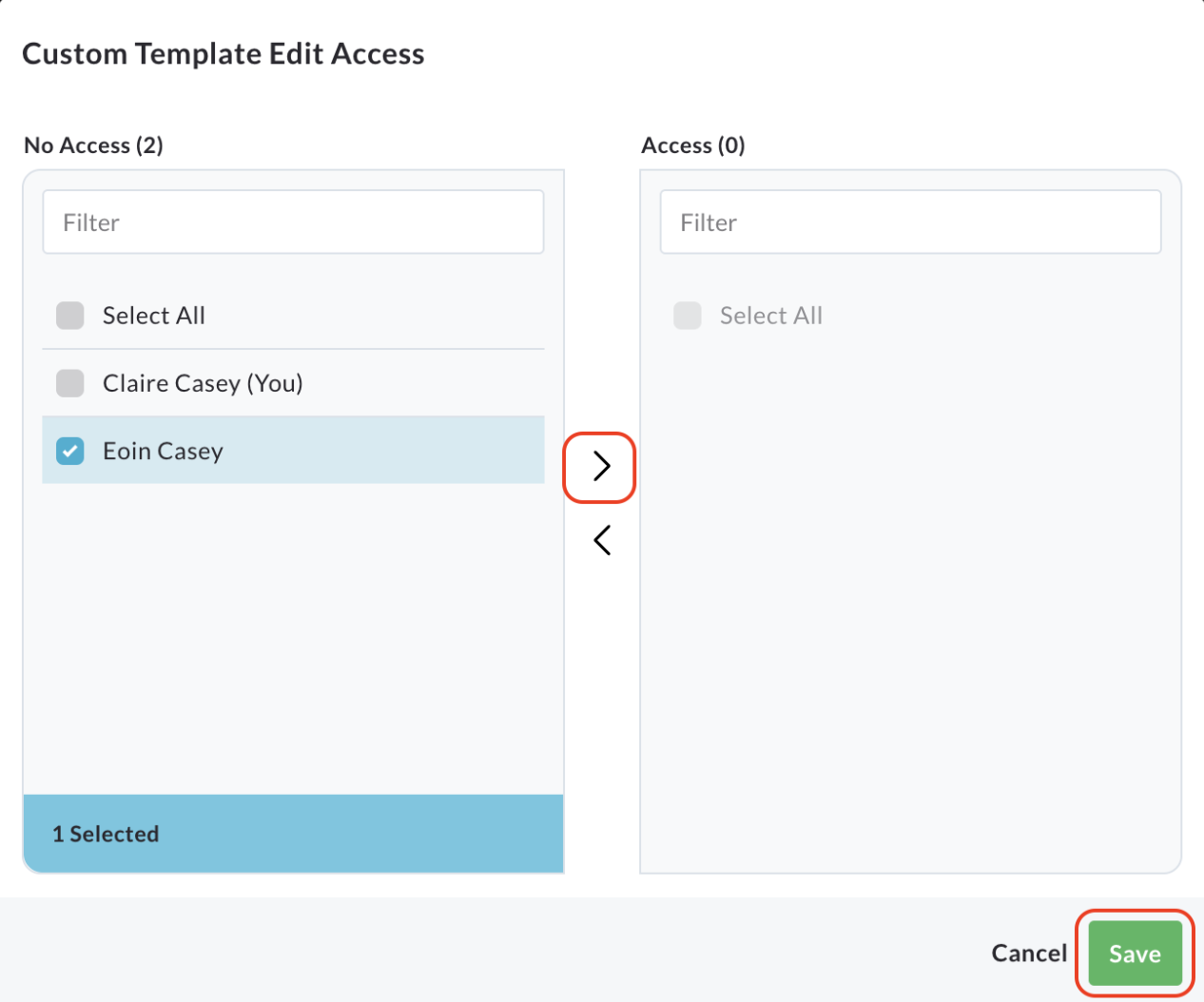Click the 1 Selected status bar
The height and width of the screenshot is (1002, 1204).
293,834
